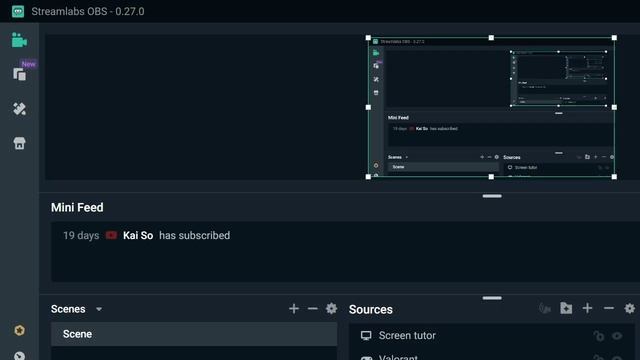Click the top-middle selection handle of preview source
The width and height of the screenshot is (640, 360).
pos(491,38)
